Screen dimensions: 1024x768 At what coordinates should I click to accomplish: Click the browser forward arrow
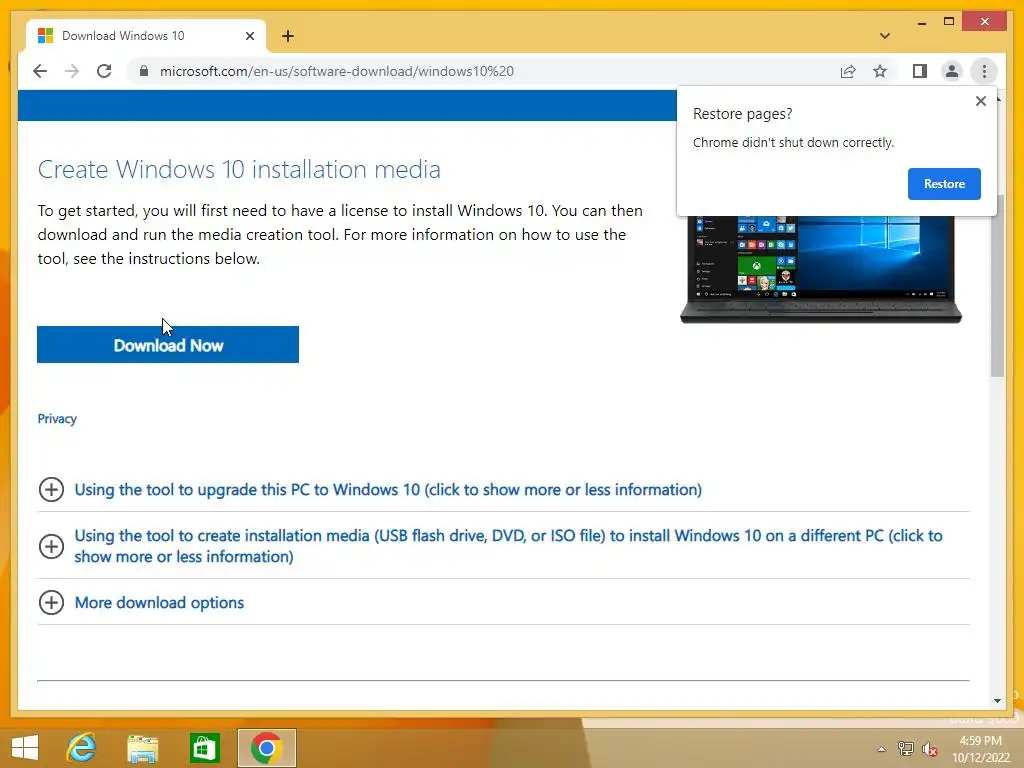(72, 71)
